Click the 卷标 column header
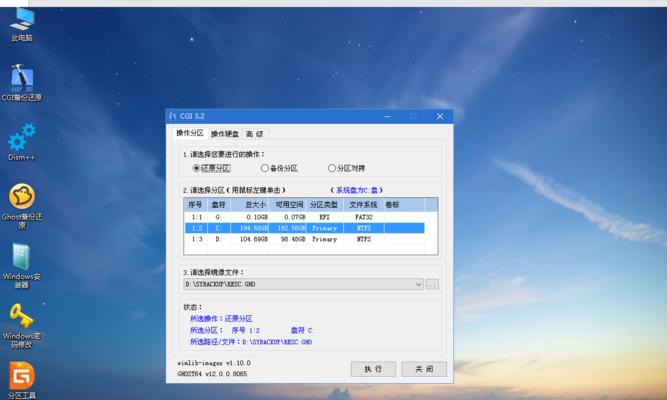Screen dimensions: 667x400 (404, 205)
